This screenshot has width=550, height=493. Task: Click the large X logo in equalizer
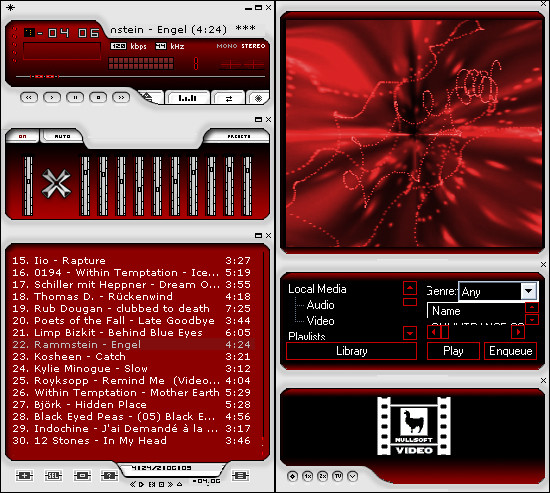(56, 184)
